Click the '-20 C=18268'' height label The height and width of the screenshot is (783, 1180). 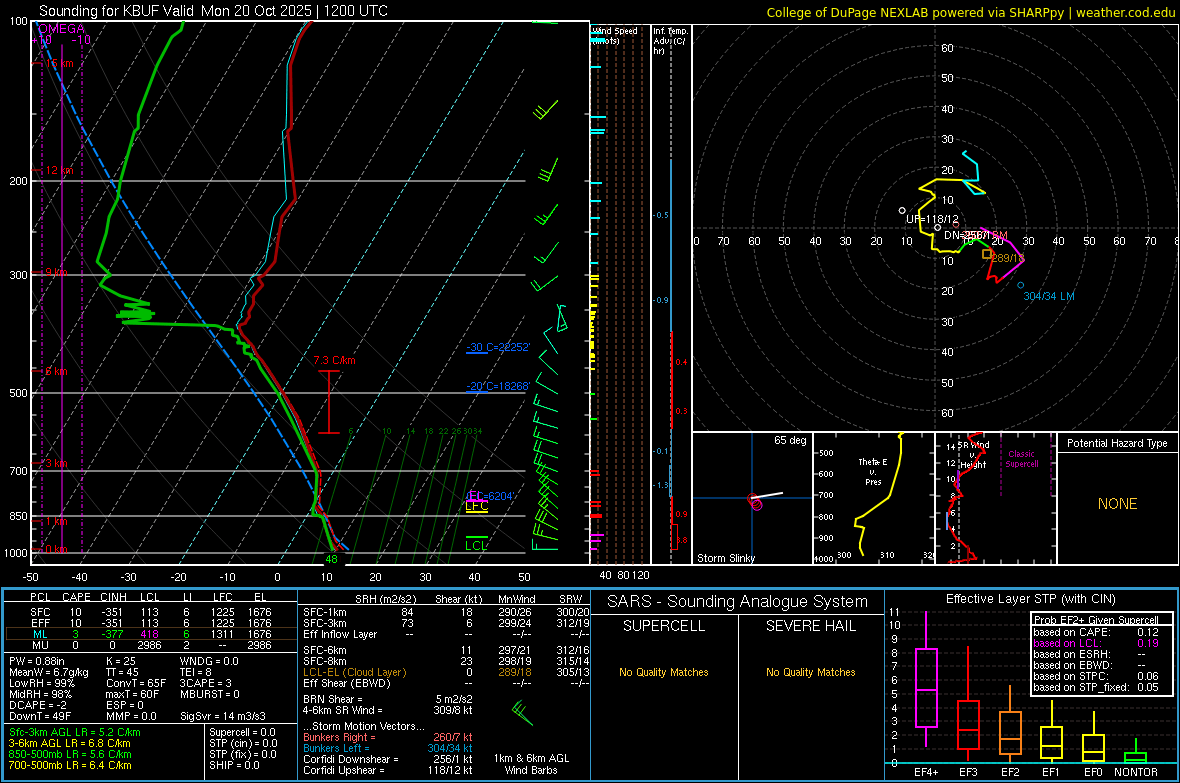click(498, 386)
